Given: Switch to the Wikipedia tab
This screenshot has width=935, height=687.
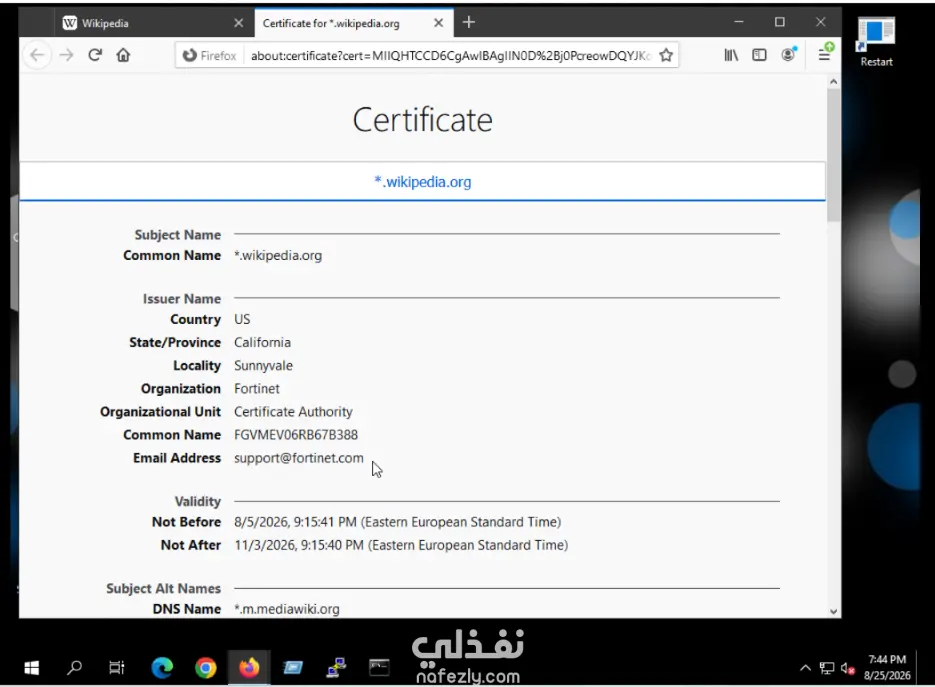Looking at the screenshot, I should (143, 23).
